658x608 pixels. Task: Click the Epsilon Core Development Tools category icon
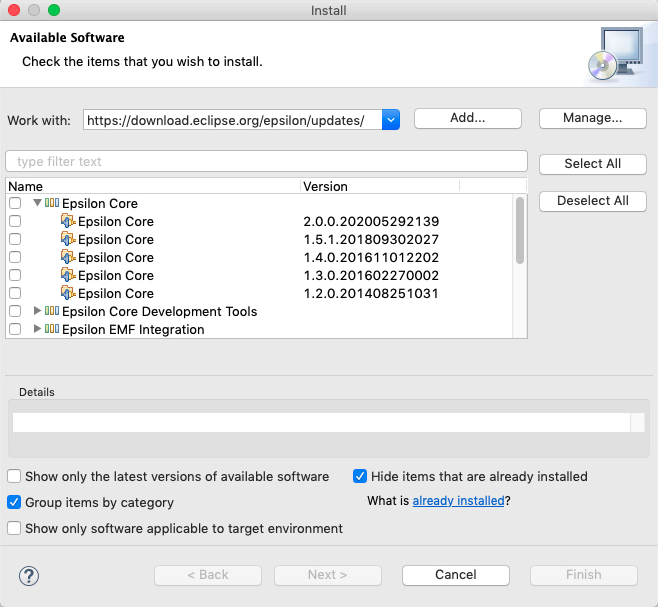(x=52, y=311)
